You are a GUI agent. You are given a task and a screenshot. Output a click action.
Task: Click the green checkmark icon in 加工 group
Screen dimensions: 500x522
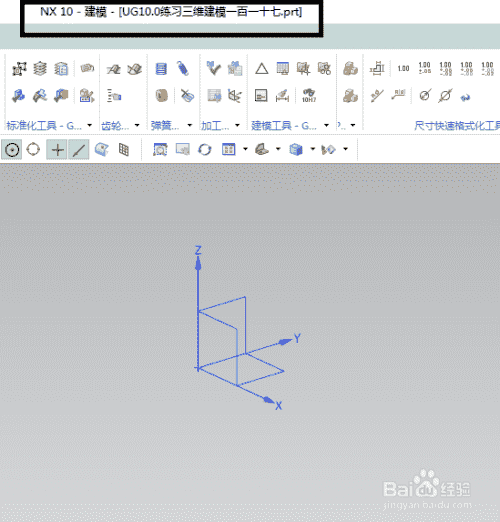[x=213, y=68]
